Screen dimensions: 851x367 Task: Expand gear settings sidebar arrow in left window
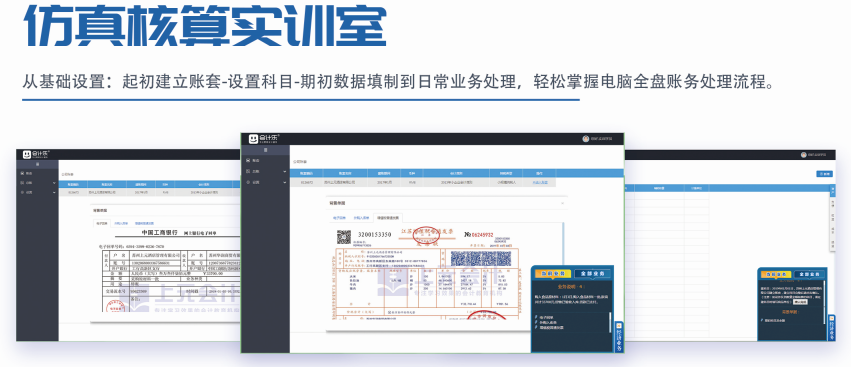[54, 192]
